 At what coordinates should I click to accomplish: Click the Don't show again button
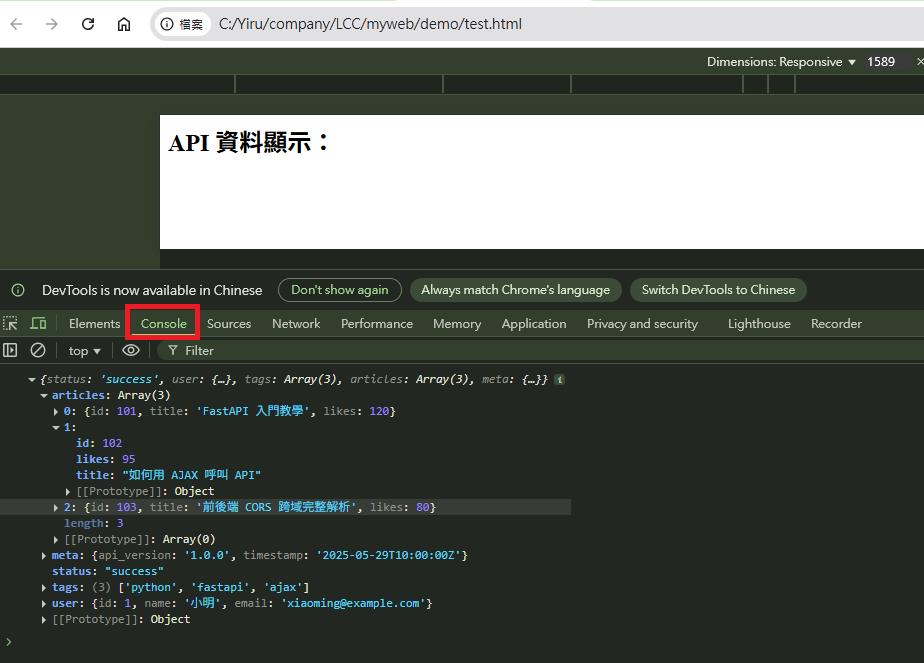[340, 290]
